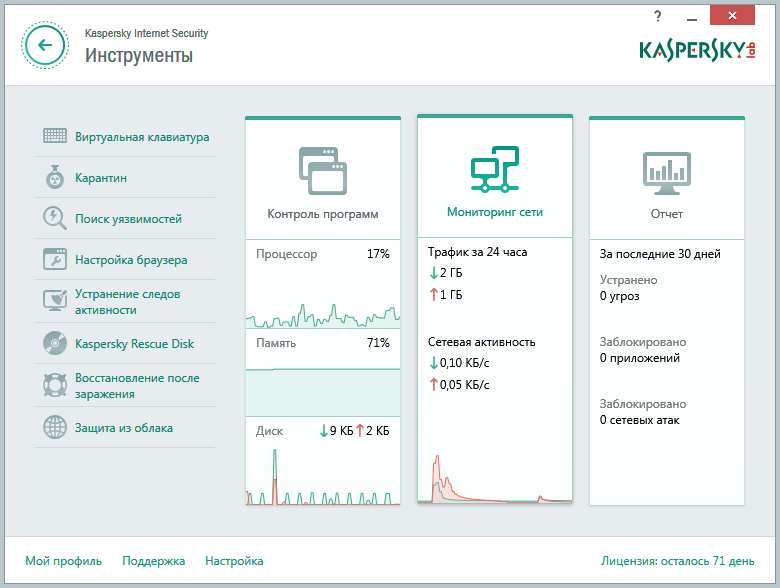780x588 pixels.
Task: Open Восстановление после заражения
Action: point(137,386)
